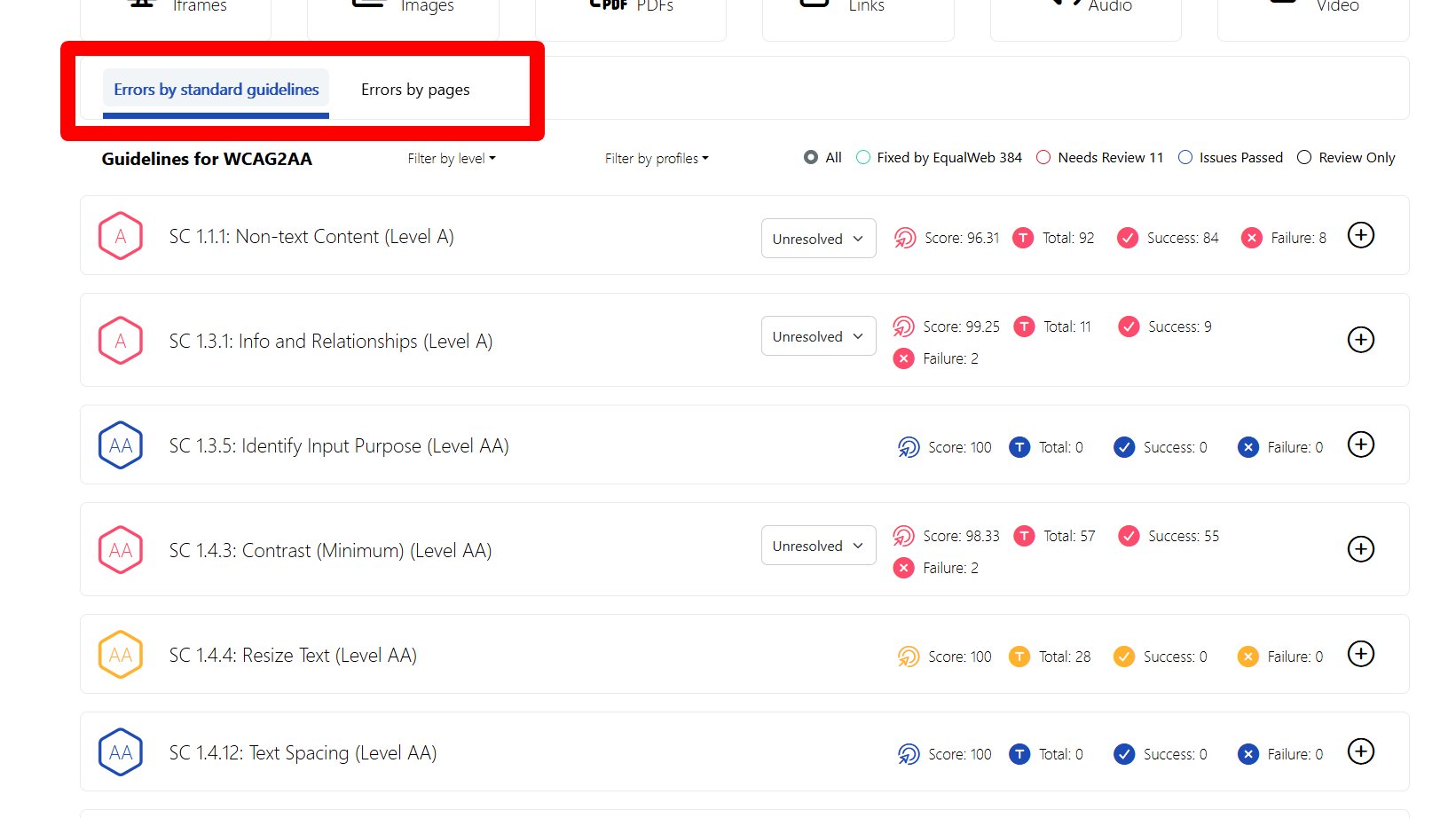This screenshot has height=818, width=1456.
Task: Click SC 1.4.3: Contrast (Minimum) title
Action: 330,551
